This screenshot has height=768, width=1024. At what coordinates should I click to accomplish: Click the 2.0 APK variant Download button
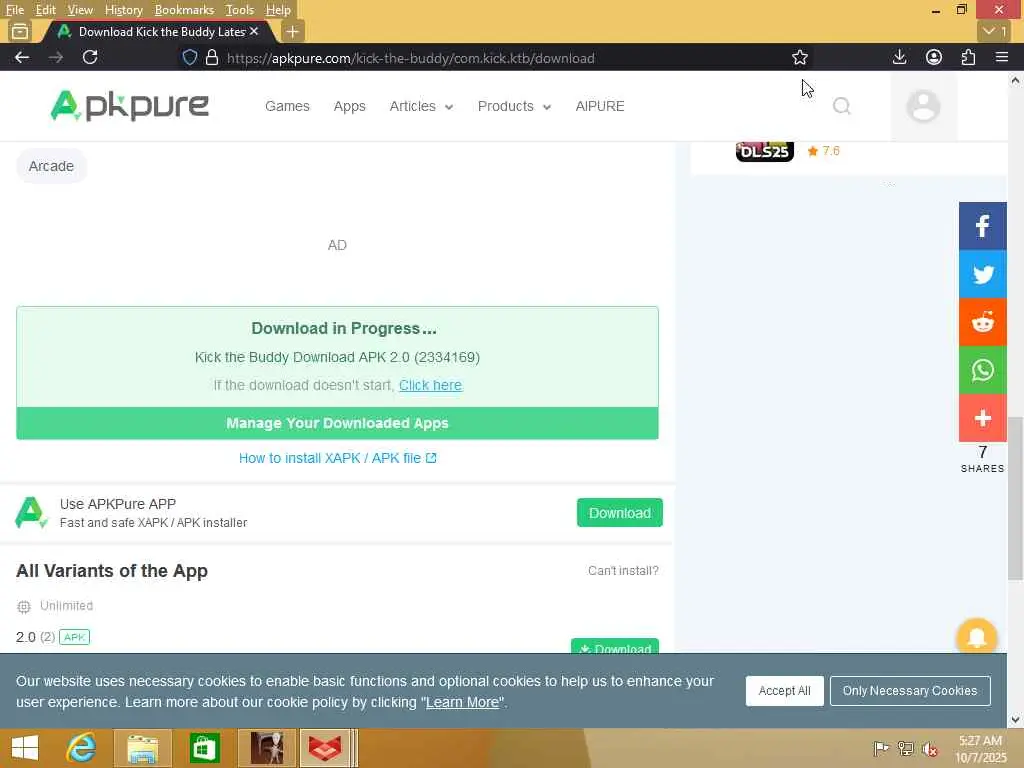615,647
